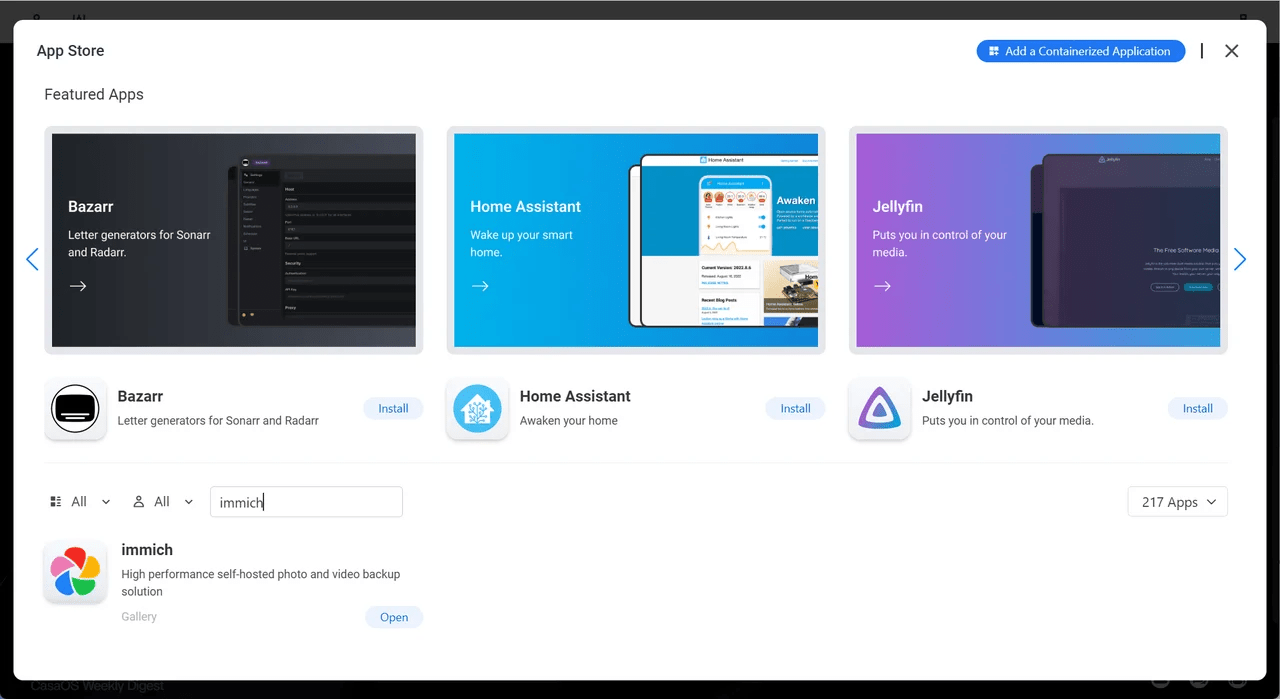Open the Home Assistant featured banner
This screenshot has height=699, width=1280.
point(636,240)
